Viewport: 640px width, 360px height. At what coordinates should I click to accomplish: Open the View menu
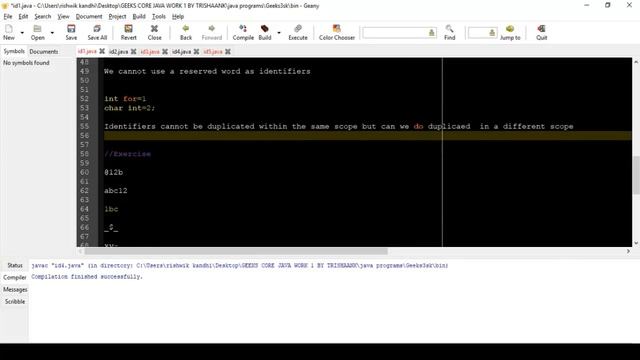pos(63,16)
